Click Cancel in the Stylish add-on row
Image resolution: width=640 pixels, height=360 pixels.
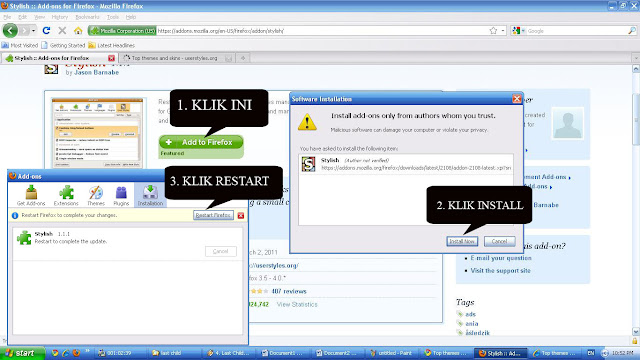coord(220,251)
